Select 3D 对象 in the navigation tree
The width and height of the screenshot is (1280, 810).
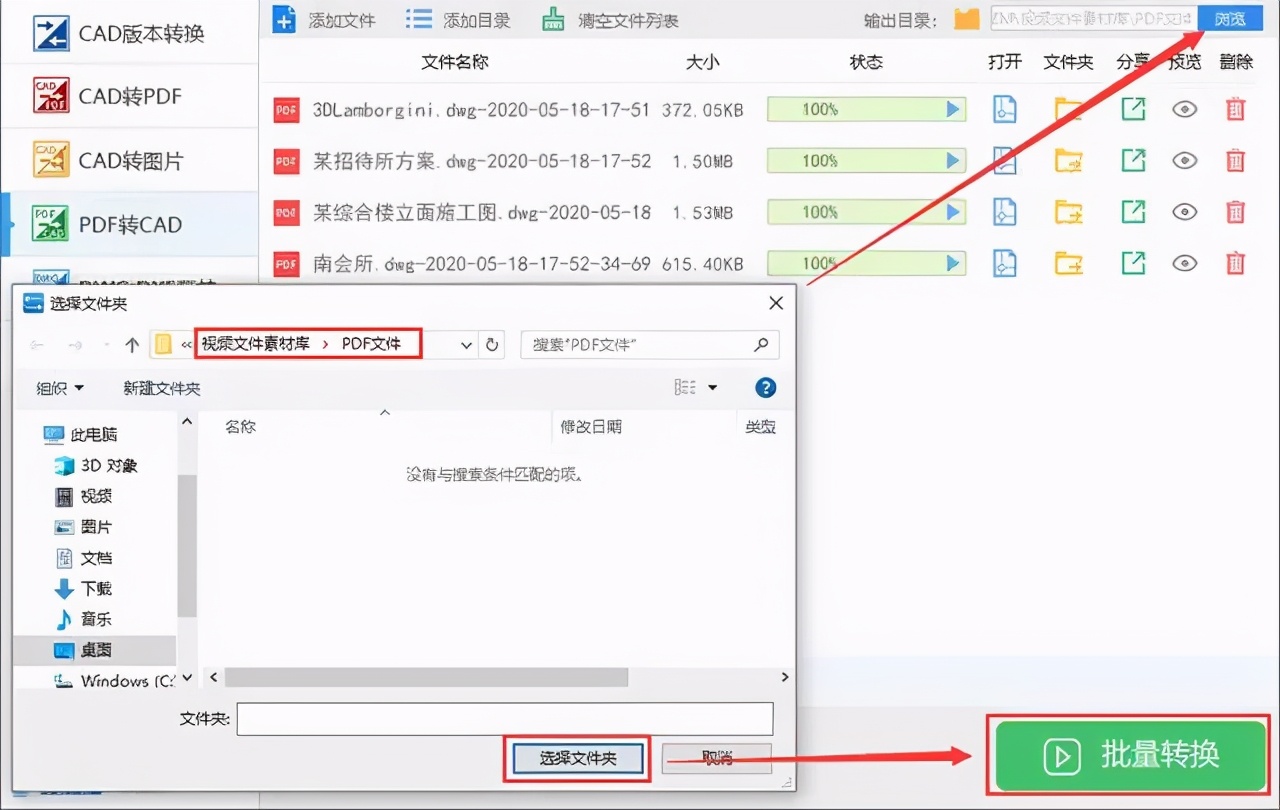point(96,465)
